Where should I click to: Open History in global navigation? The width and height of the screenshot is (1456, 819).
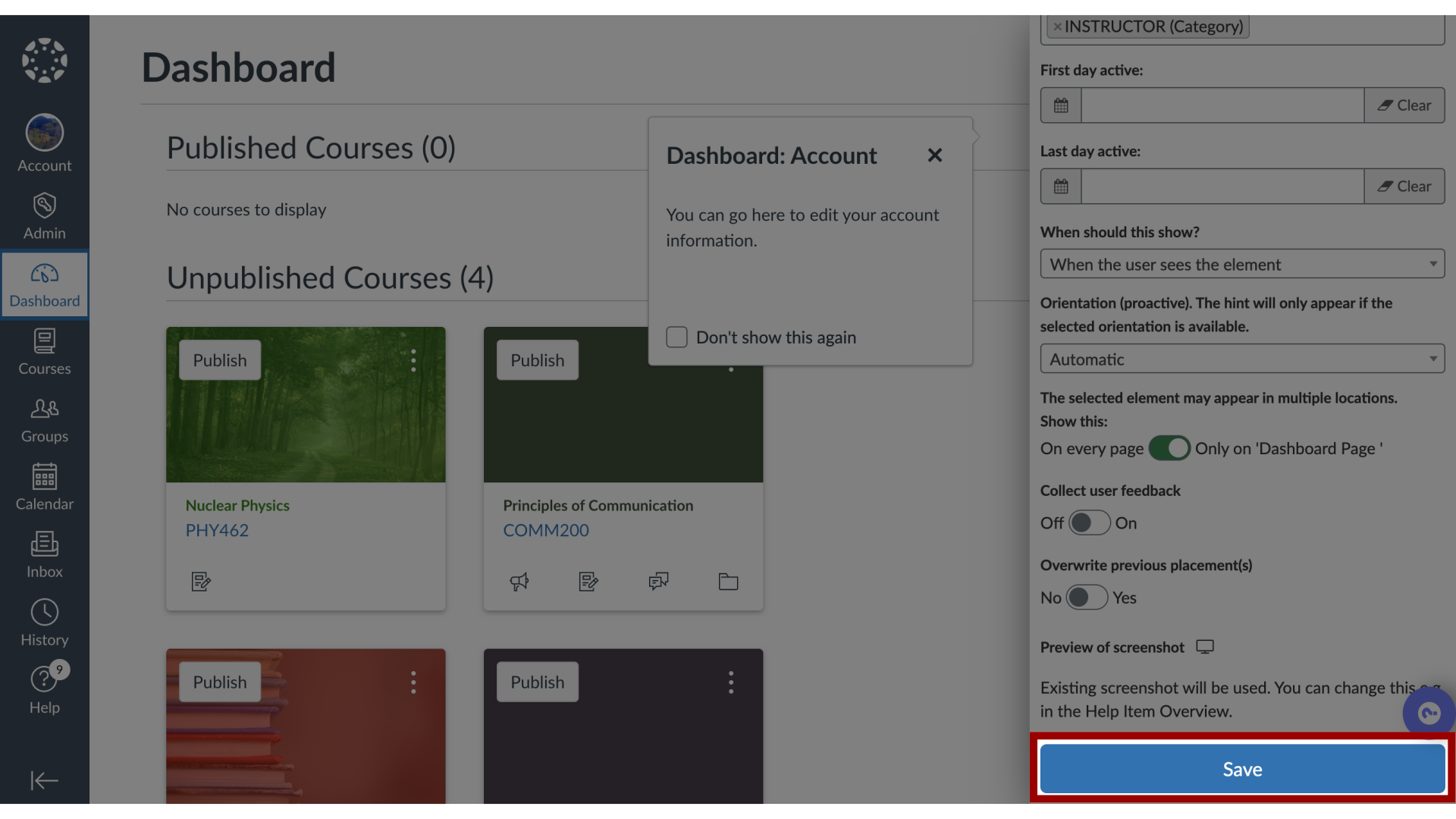45,623
